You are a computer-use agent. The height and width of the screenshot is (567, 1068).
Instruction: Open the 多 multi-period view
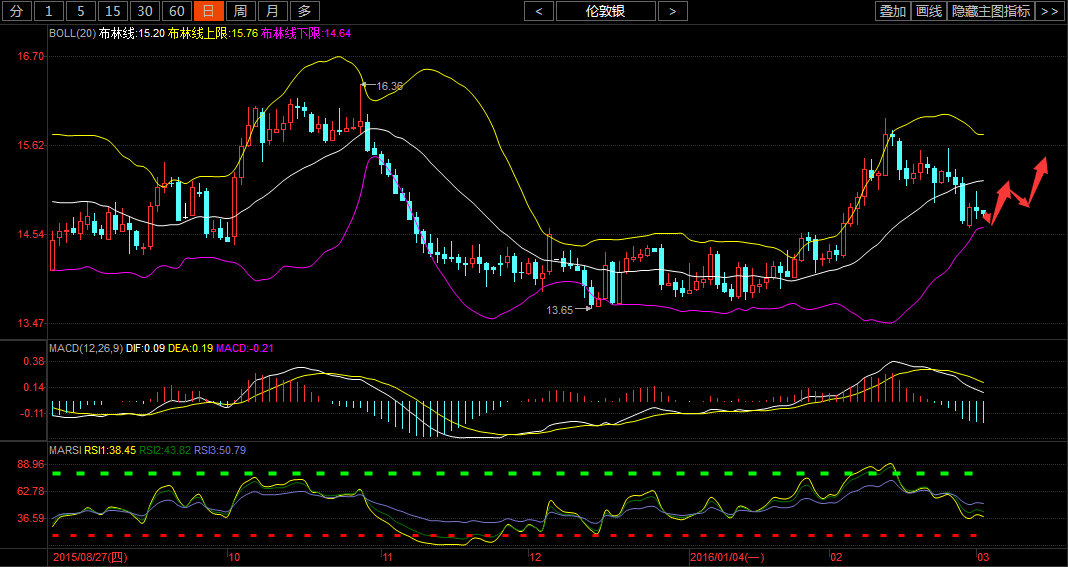[x=305, y=11]
